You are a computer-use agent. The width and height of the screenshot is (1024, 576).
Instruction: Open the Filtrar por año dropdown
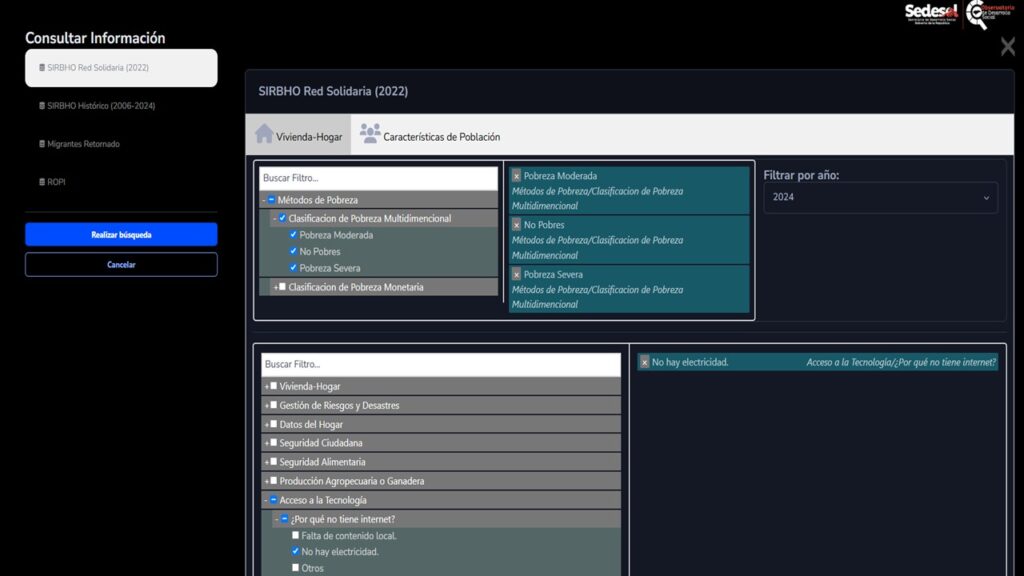pyautogui.click(x=880, y=197)
